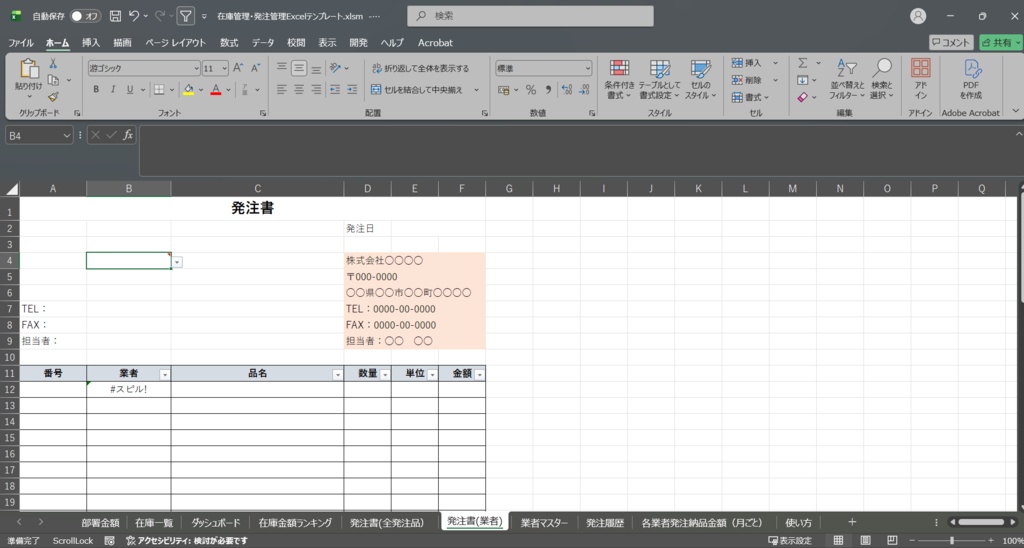Screen dimensions: 1024x548
Task: Click the Fill Color yellow bucket swatch
Action: pyautogui.click(x=189, y=89)
